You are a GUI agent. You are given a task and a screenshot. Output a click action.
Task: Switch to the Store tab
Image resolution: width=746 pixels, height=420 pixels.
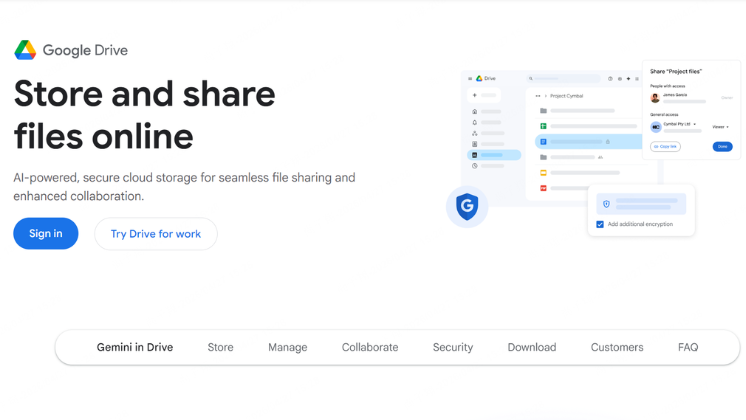pos(220,347)
